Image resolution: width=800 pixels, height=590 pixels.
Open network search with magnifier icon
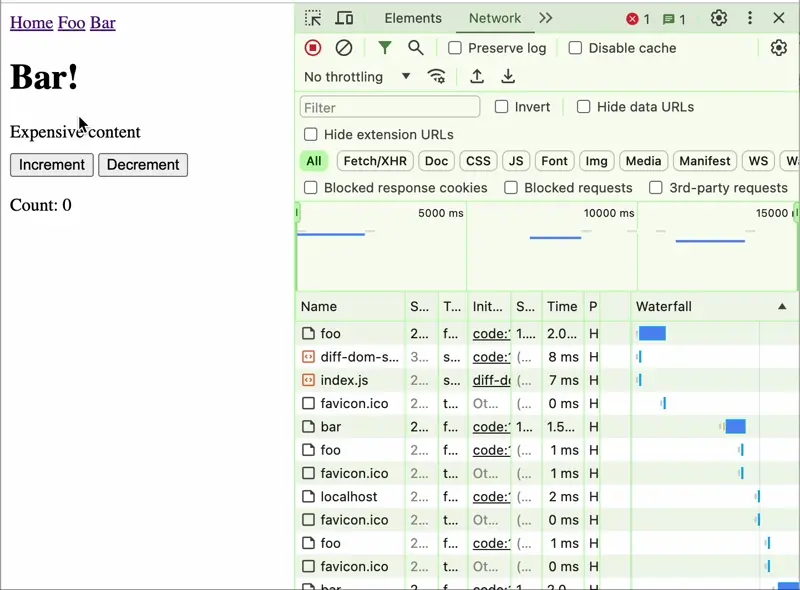(x=416, y=48)
